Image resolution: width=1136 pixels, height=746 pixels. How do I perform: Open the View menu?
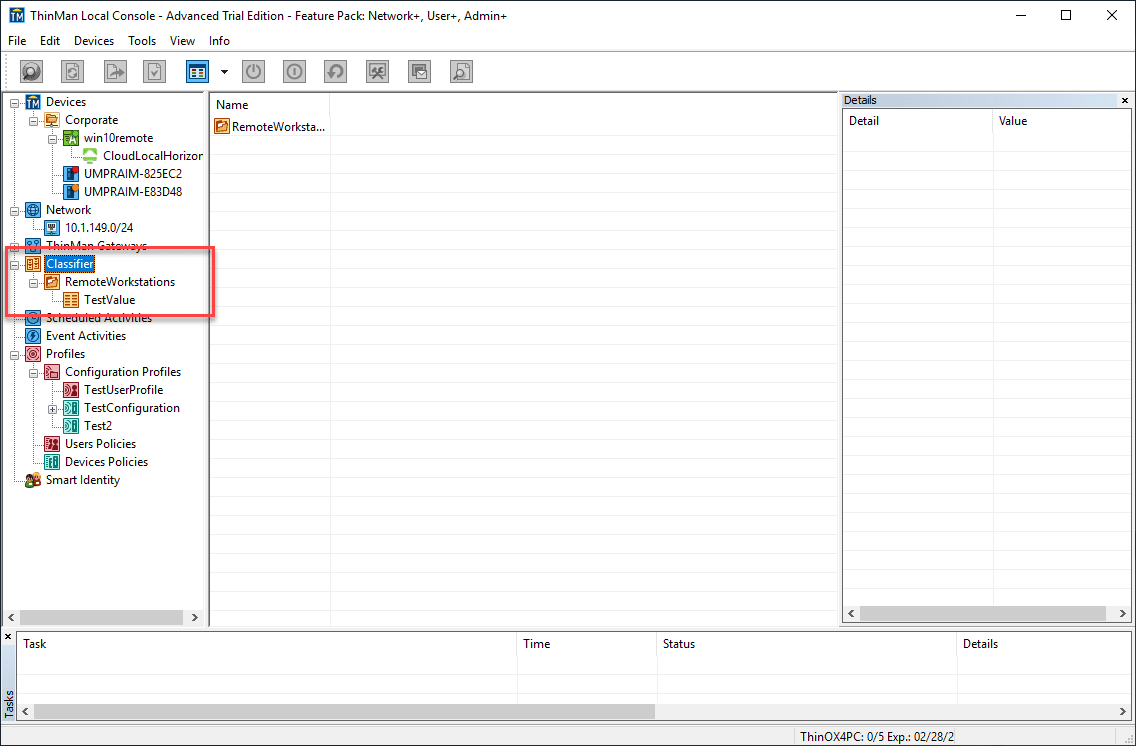click(183, 41)
